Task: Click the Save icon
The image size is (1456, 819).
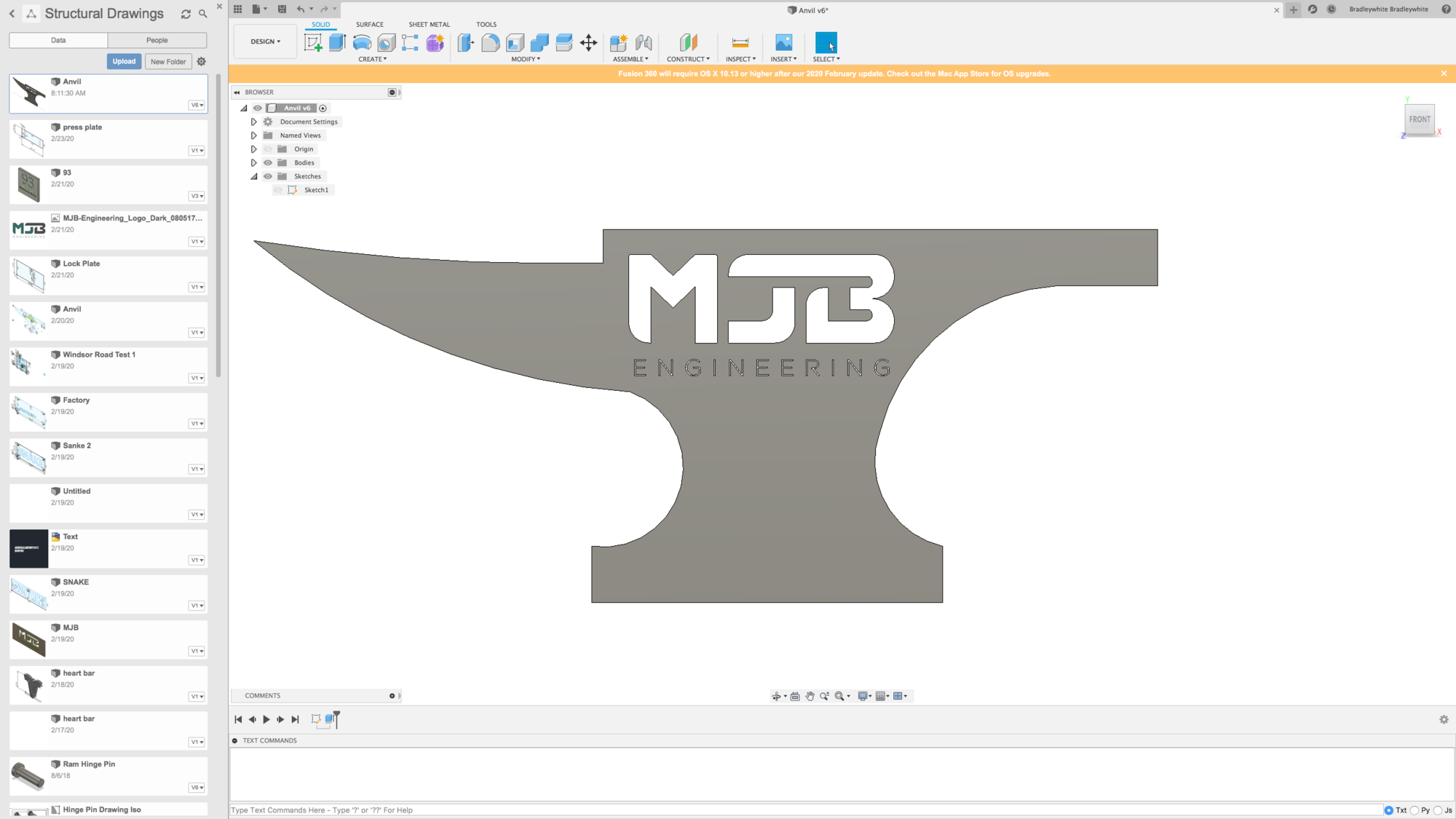Action: click(282, 9)
